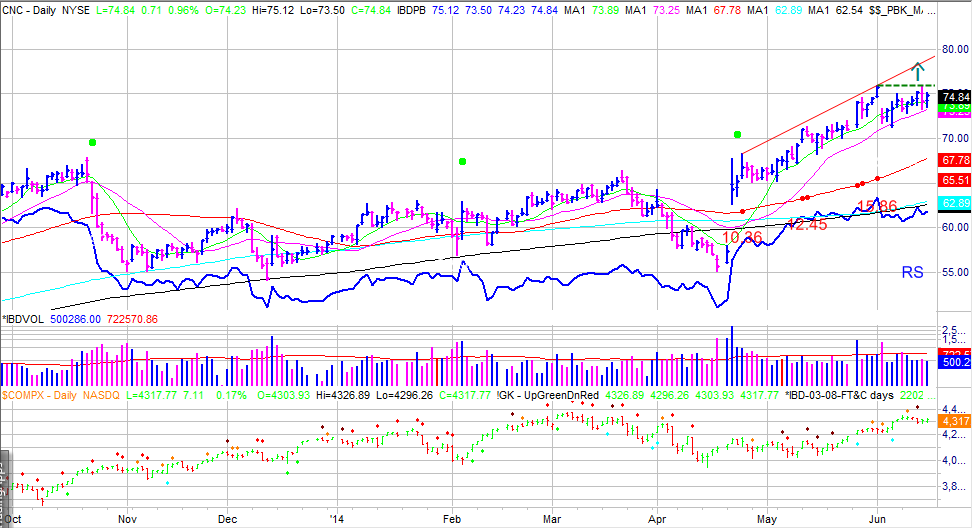The height and width of the screenshot is (528, 972).
Task: Click the teal up arrow near 77
Action: (x=917, y=72)
